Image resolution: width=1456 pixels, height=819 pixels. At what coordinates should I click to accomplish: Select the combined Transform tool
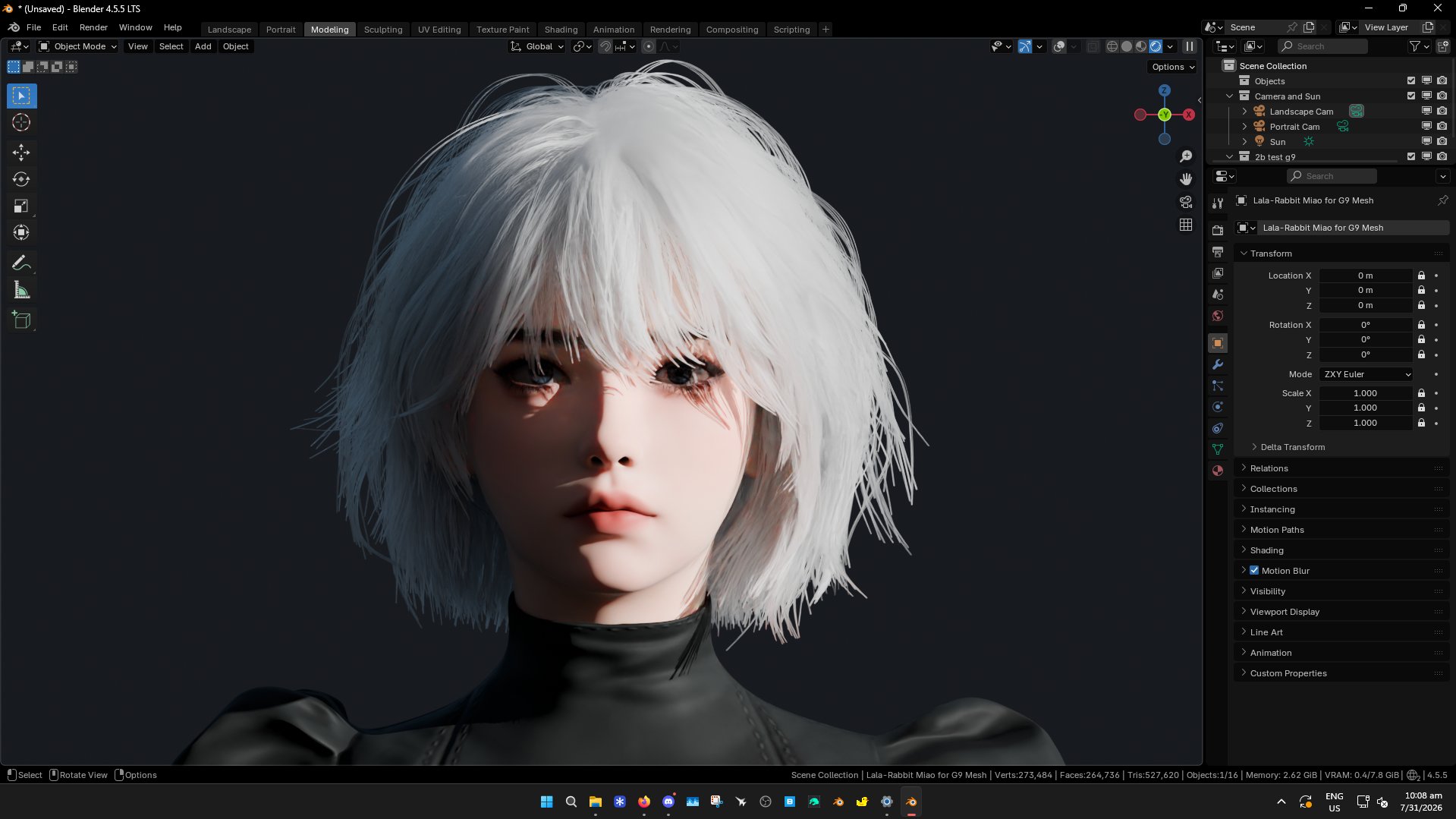21,232
